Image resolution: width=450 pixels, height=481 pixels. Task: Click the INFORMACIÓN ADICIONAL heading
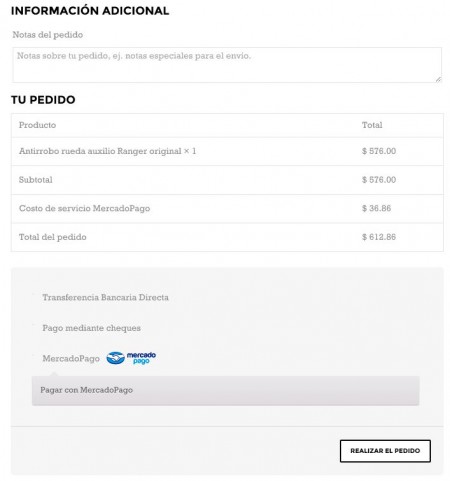[90, 10]
